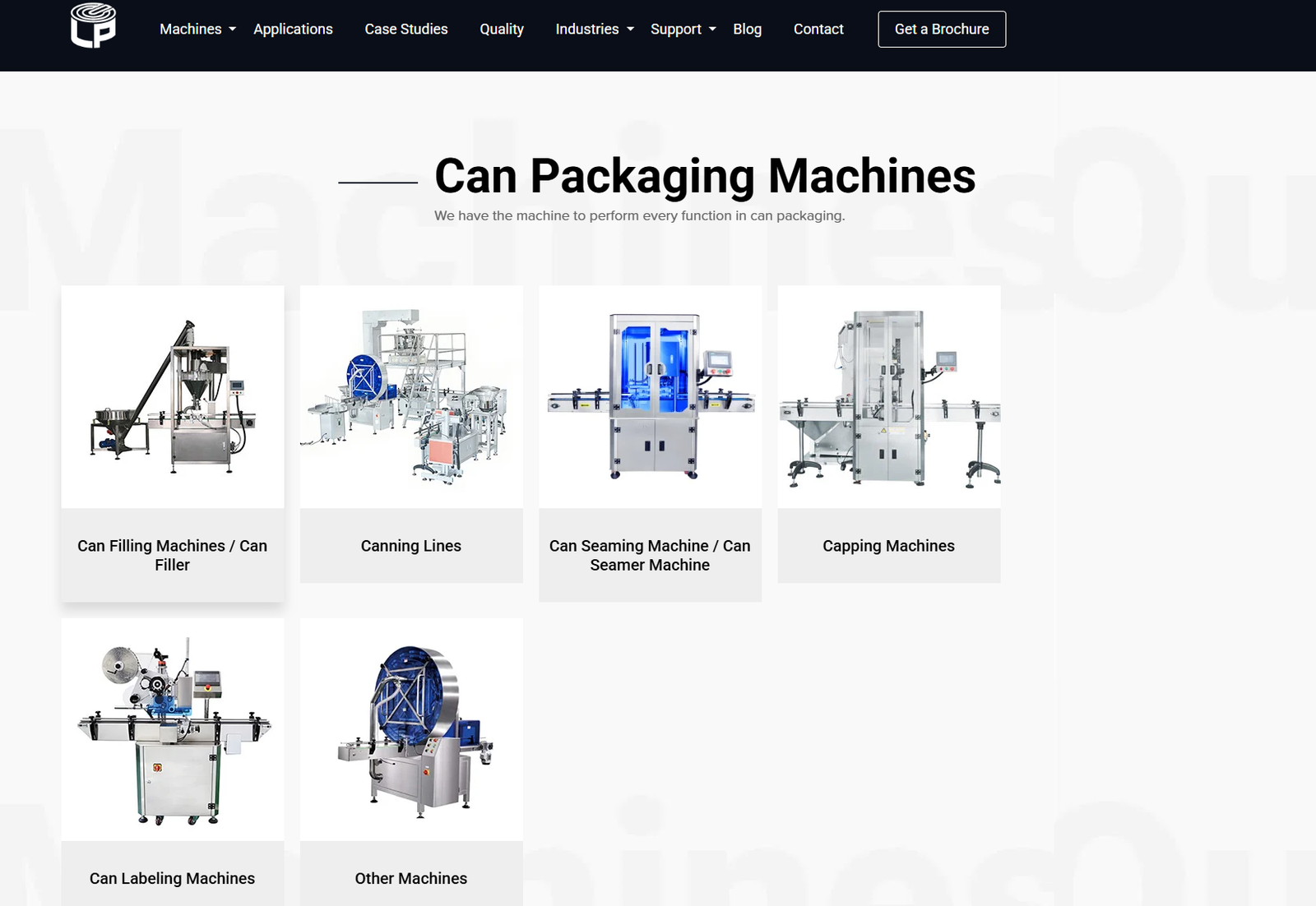Viewport: 1316px width, 906px height.
Task: Expand the Industries dropdown caret
Action: (631, 29)
